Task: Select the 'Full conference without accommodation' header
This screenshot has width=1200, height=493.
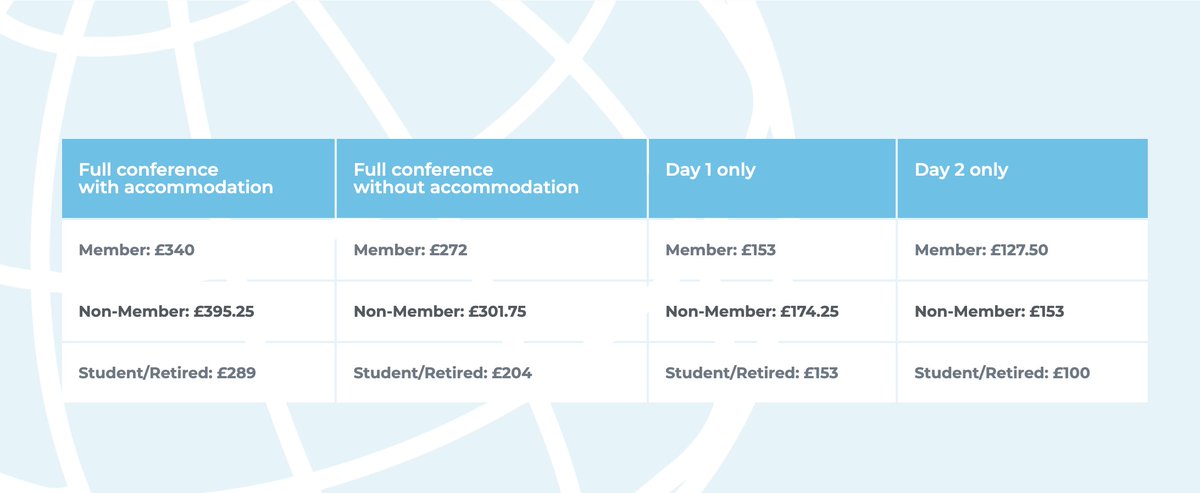Action: (x=491, y=178)
